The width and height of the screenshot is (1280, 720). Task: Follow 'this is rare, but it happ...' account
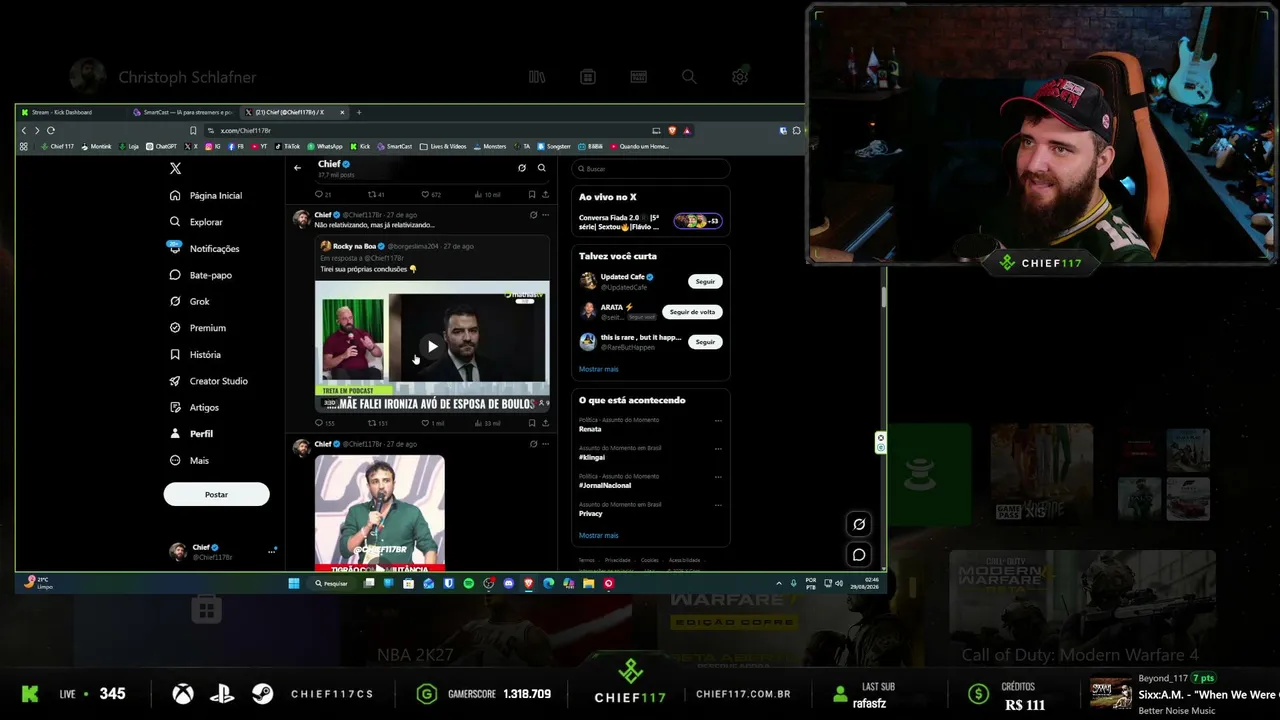pos(705,342)
